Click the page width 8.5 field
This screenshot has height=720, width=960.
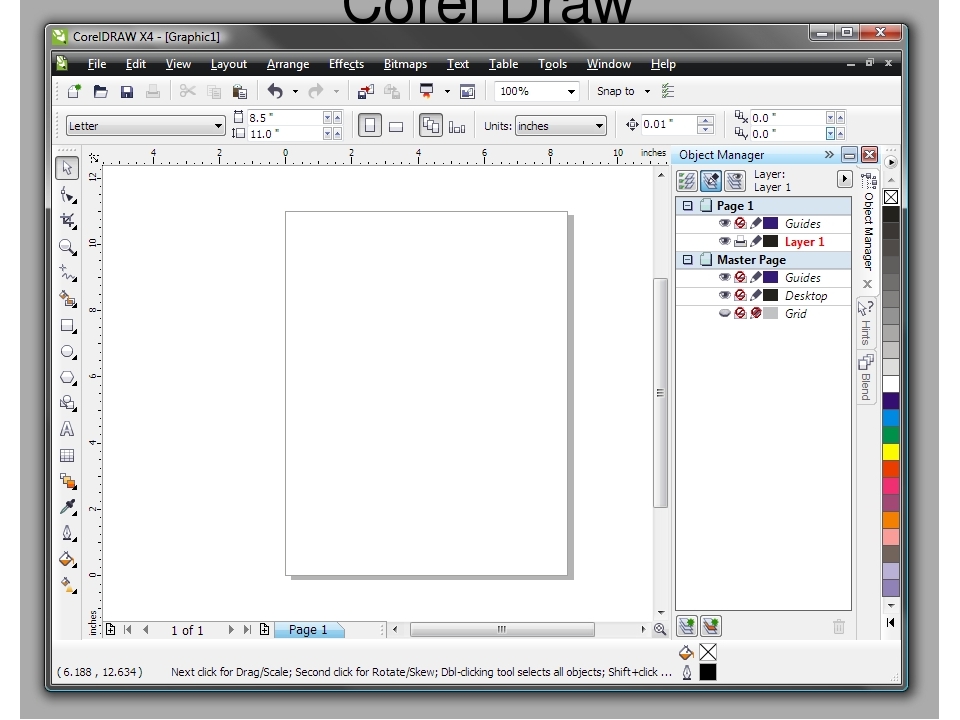pyautogui.click(x=283, y=118)
